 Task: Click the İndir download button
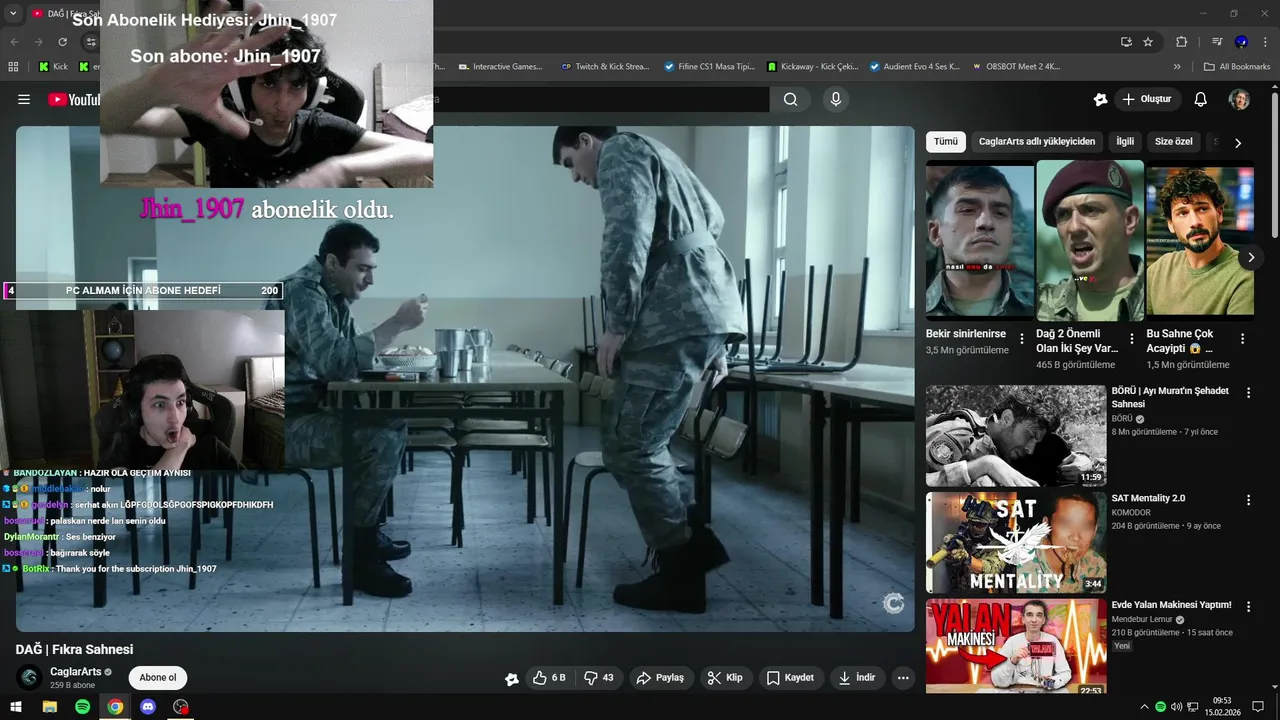tap(857, 678)
